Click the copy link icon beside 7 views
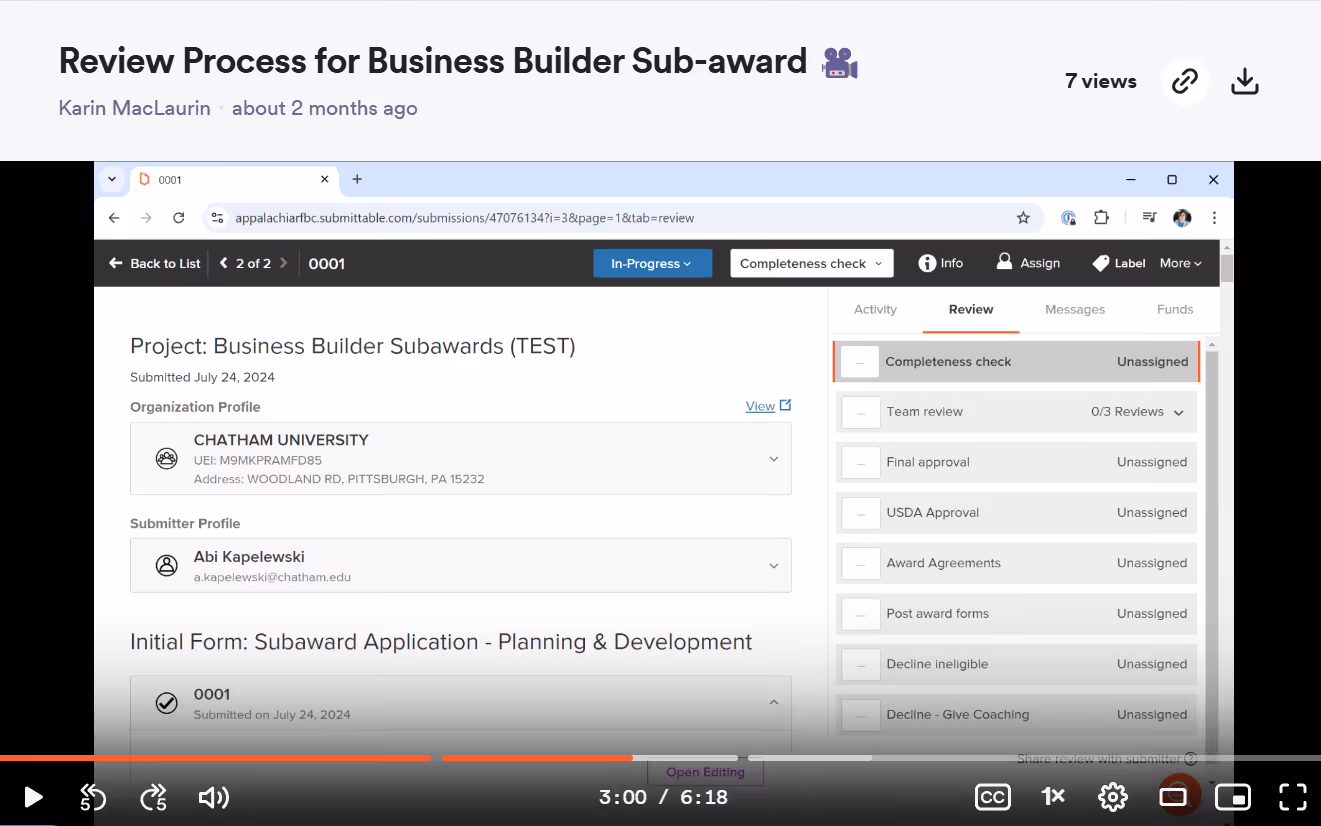 click(x=1184, y=81)
